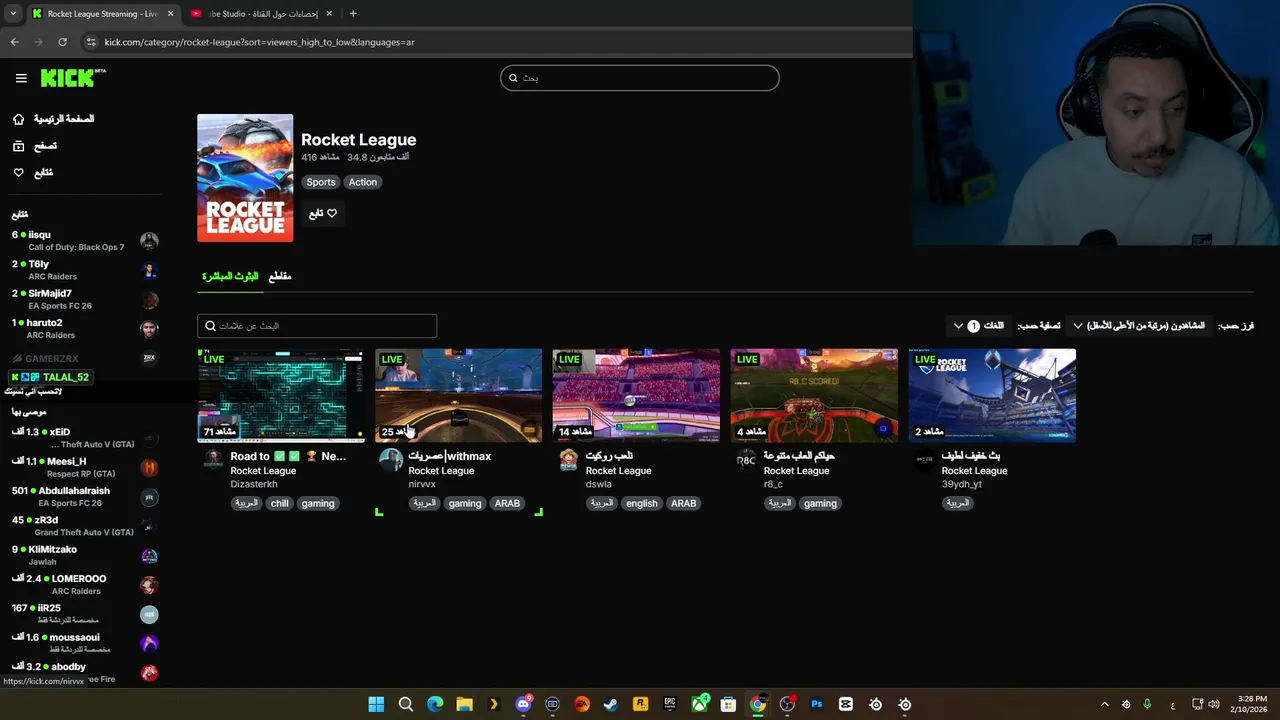Click the Dizasterkh channel name
1280x720 pixels.
254,484
